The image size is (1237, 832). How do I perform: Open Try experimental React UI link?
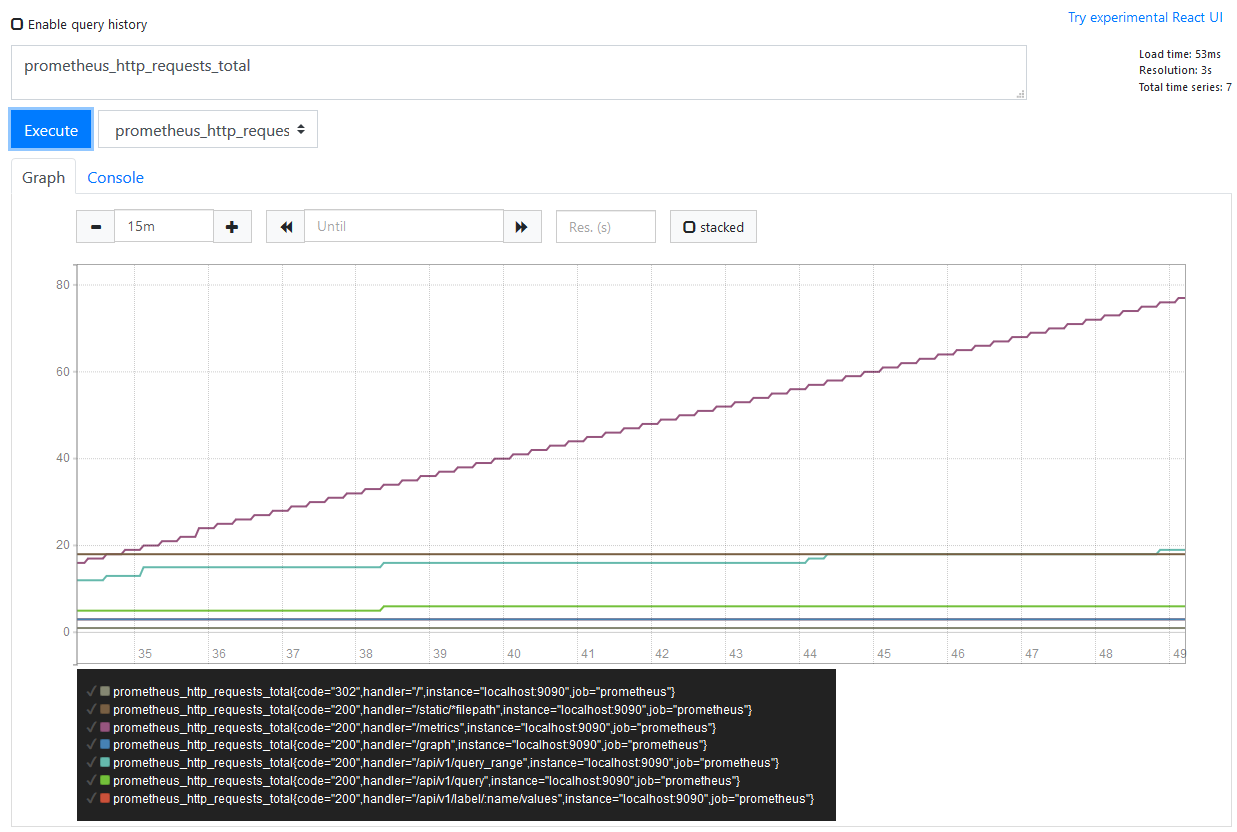(x=1145, y=17)
